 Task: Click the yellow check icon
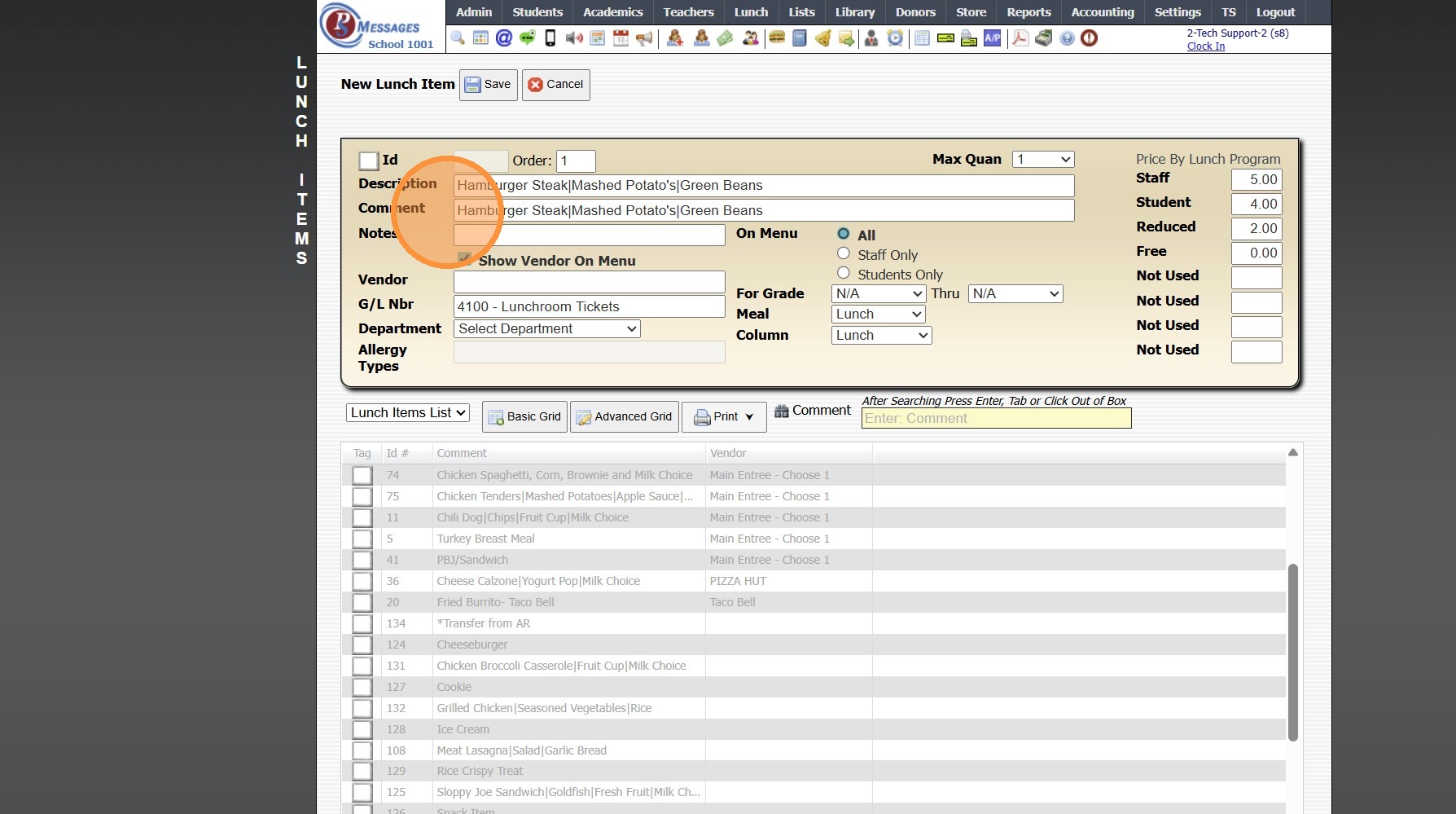tap(945, 38)
